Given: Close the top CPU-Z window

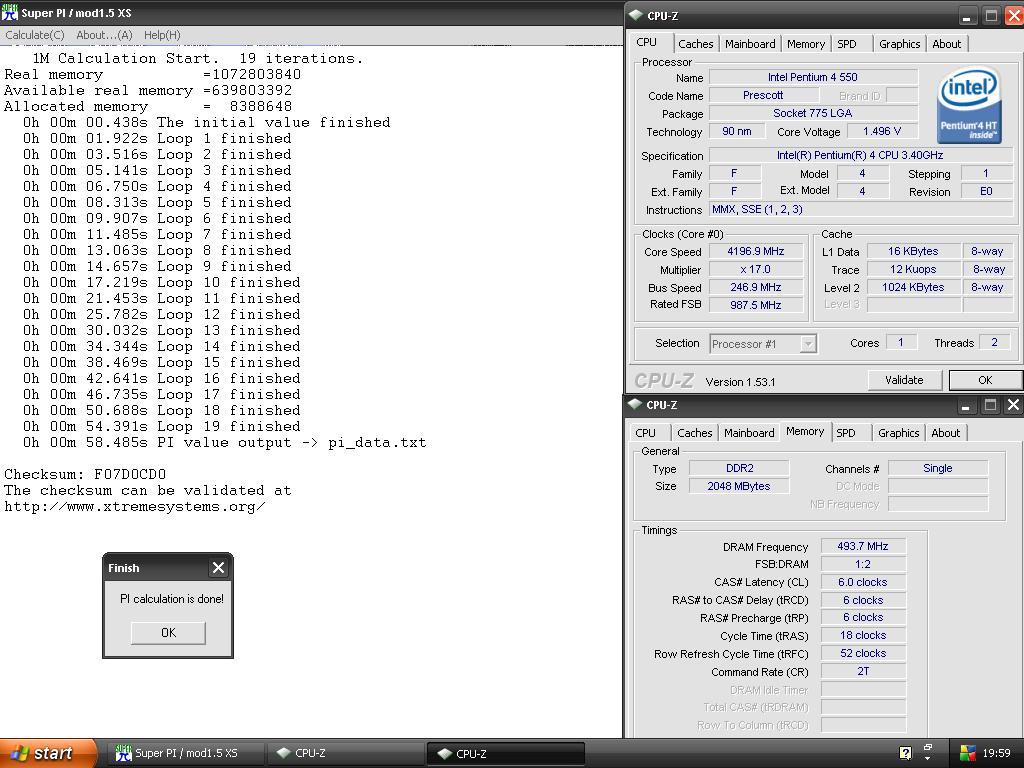Looking at the screenshot, I should coord(1015,16).
